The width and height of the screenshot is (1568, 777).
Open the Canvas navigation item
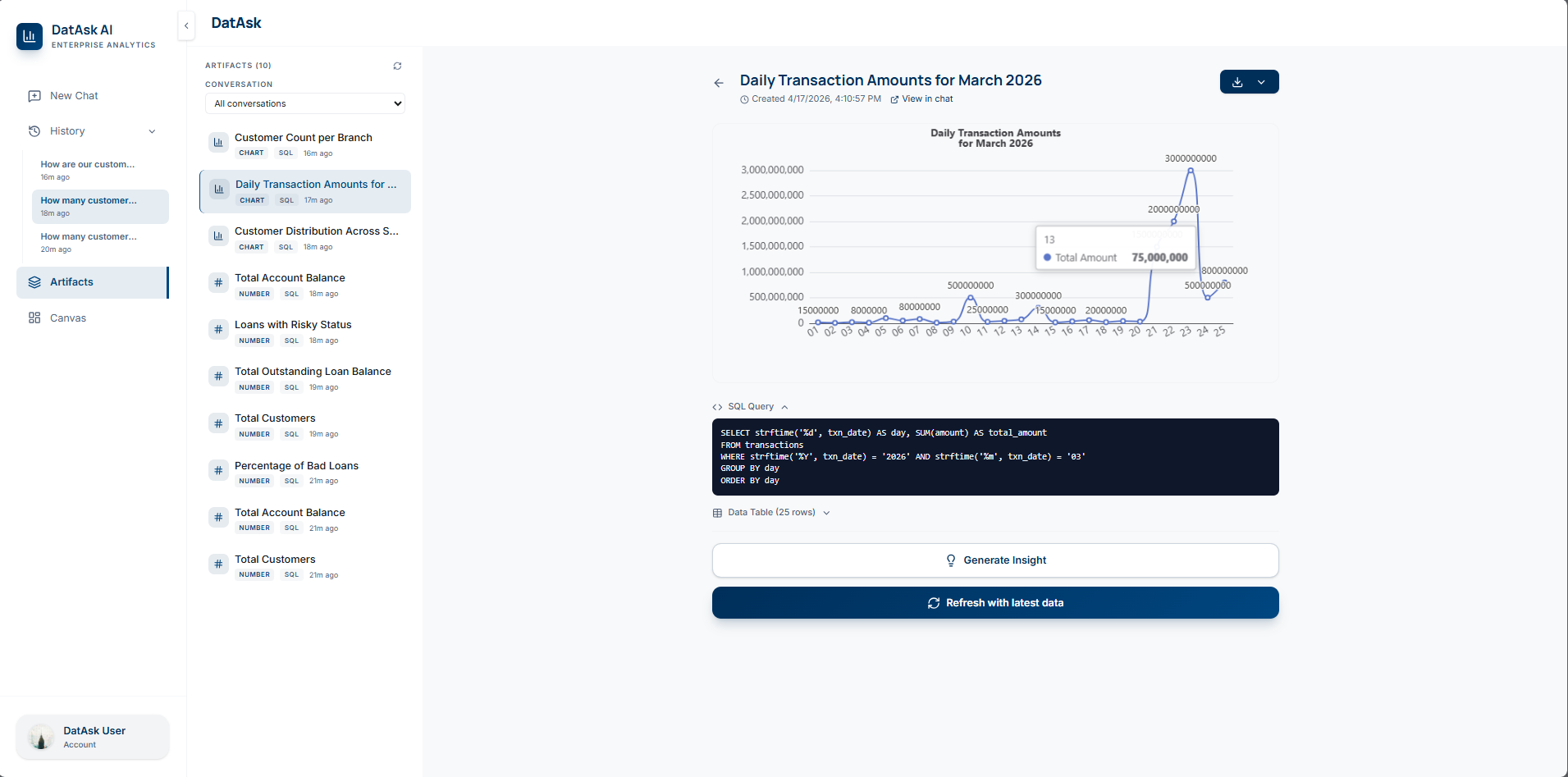pos(93,318)
